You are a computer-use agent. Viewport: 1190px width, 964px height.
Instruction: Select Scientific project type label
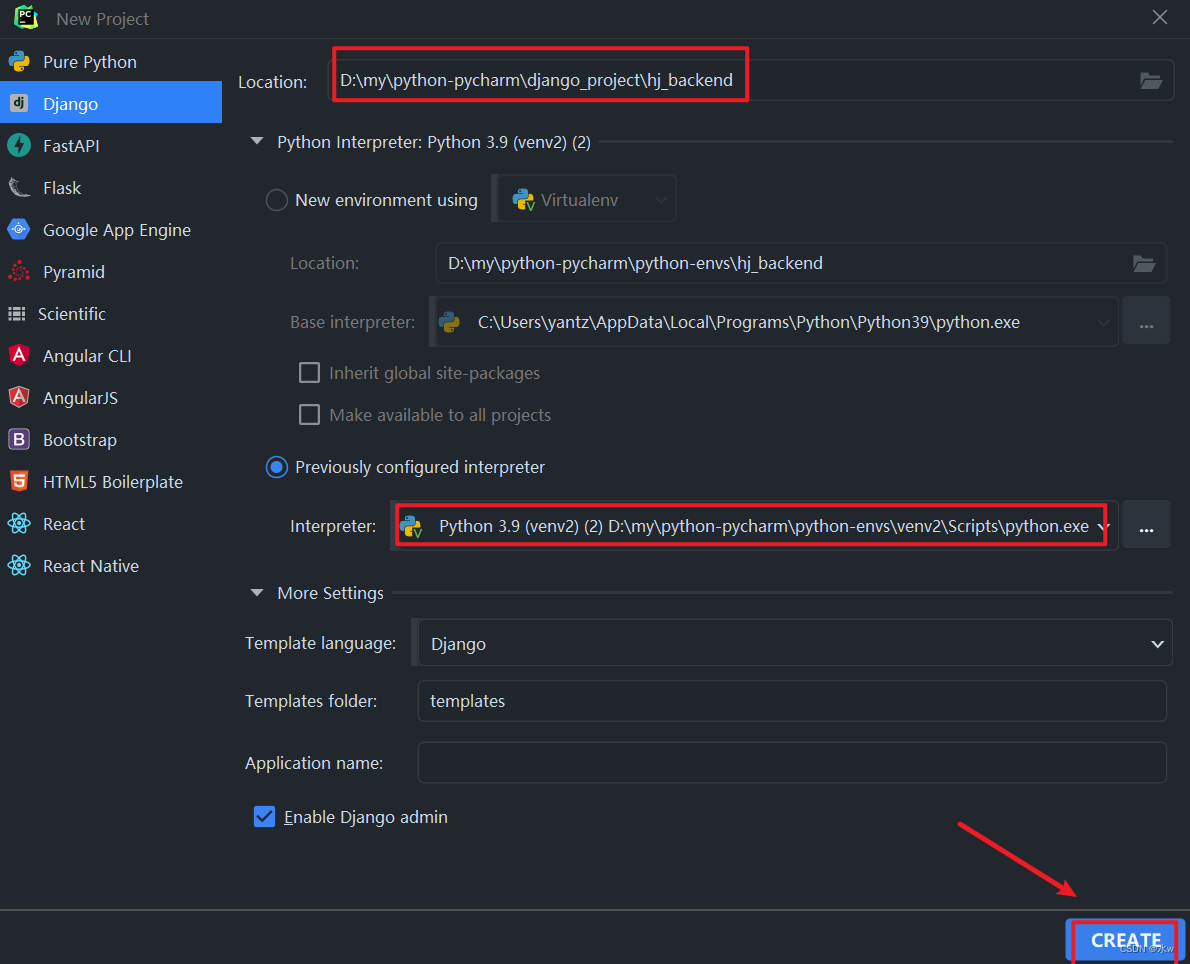(72, 313)
